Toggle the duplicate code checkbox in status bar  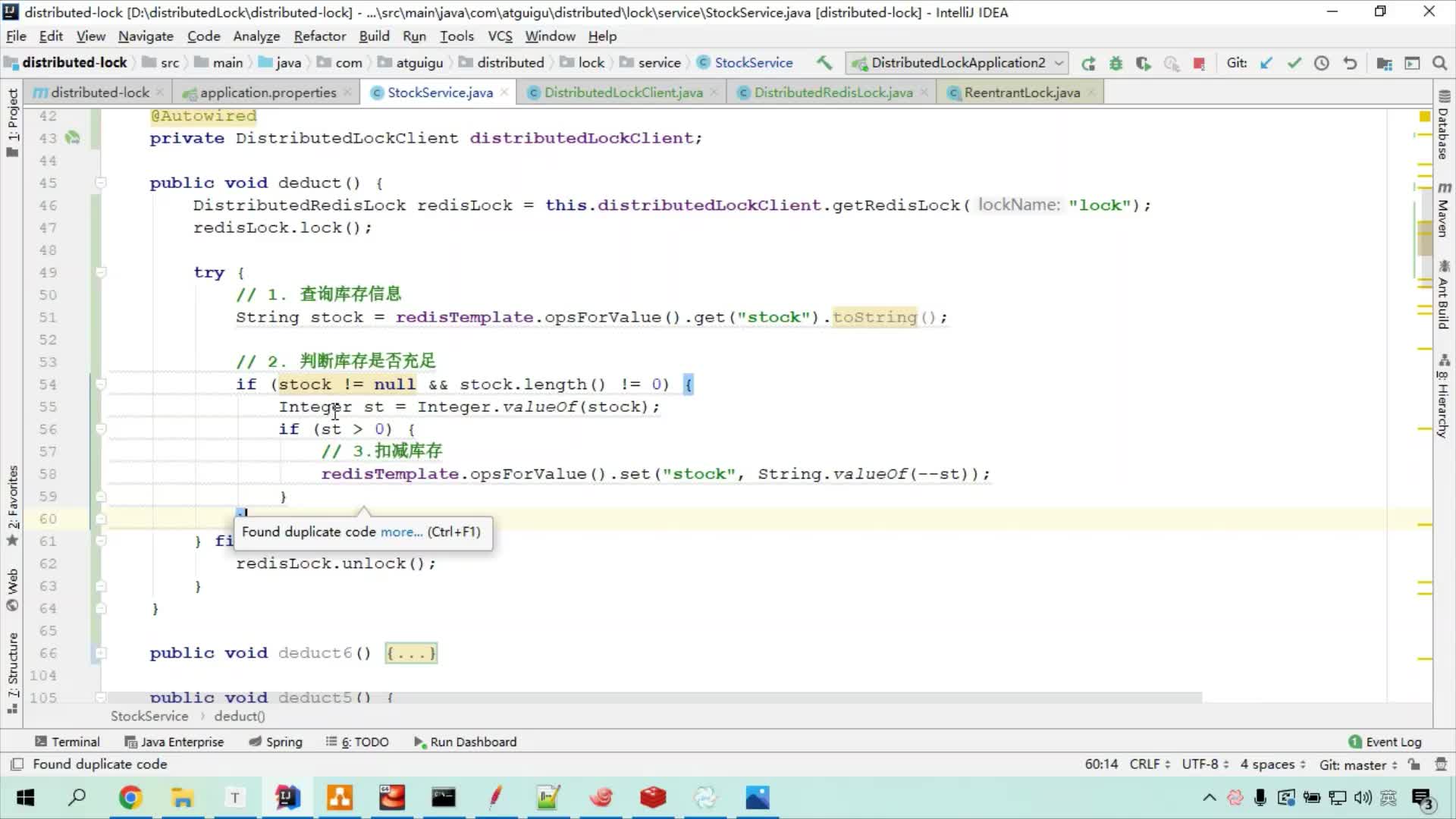[20, 764]
